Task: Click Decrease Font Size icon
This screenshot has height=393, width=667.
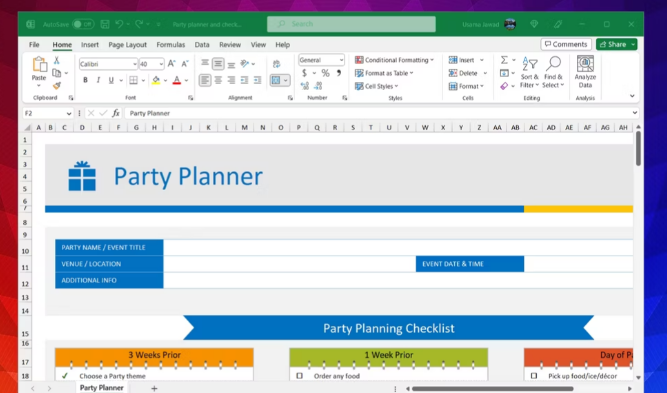Action: tap(185, 64)
